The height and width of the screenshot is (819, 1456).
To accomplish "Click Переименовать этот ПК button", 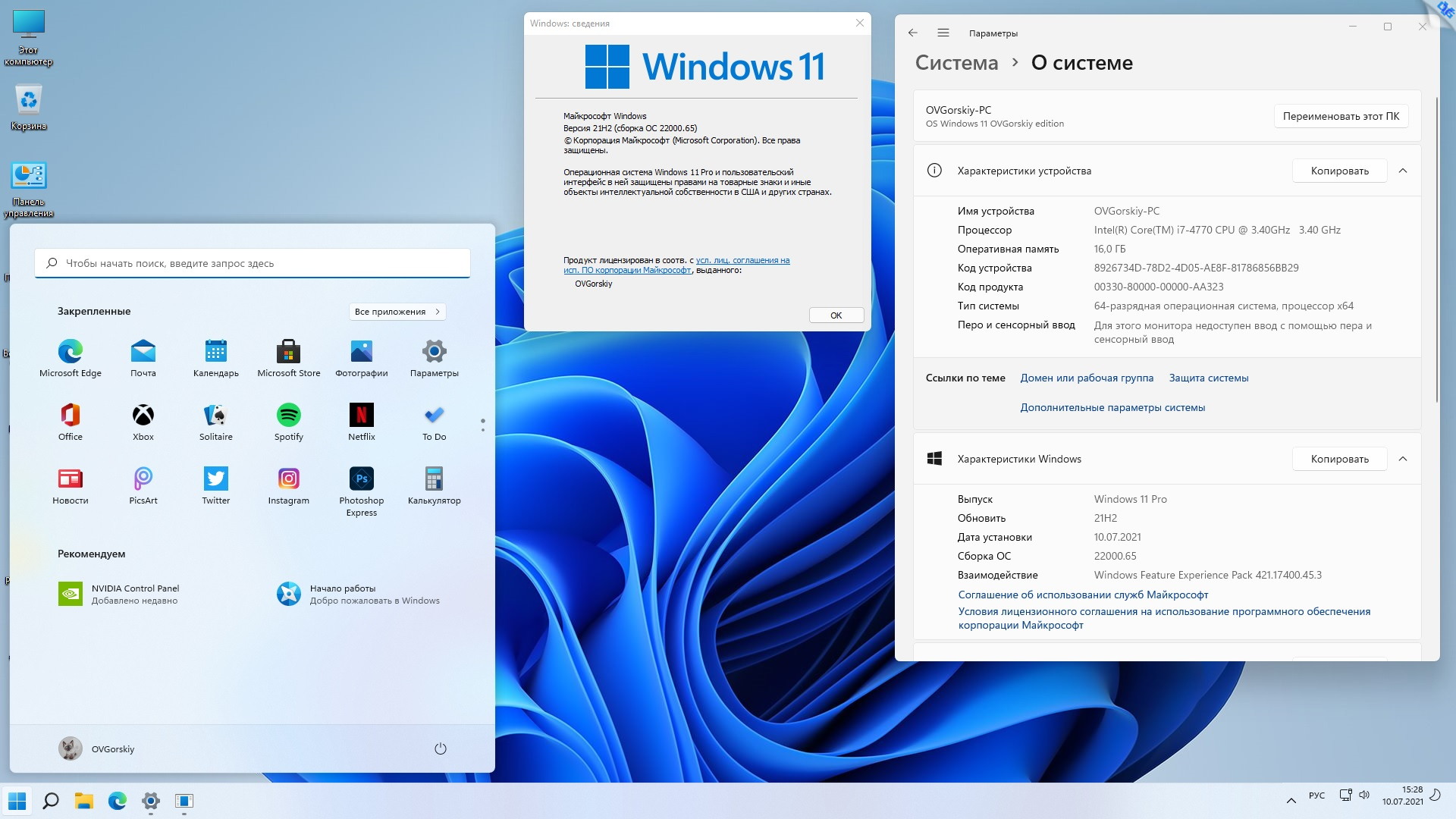I will pyautogui.click(x=1342, y=116).
